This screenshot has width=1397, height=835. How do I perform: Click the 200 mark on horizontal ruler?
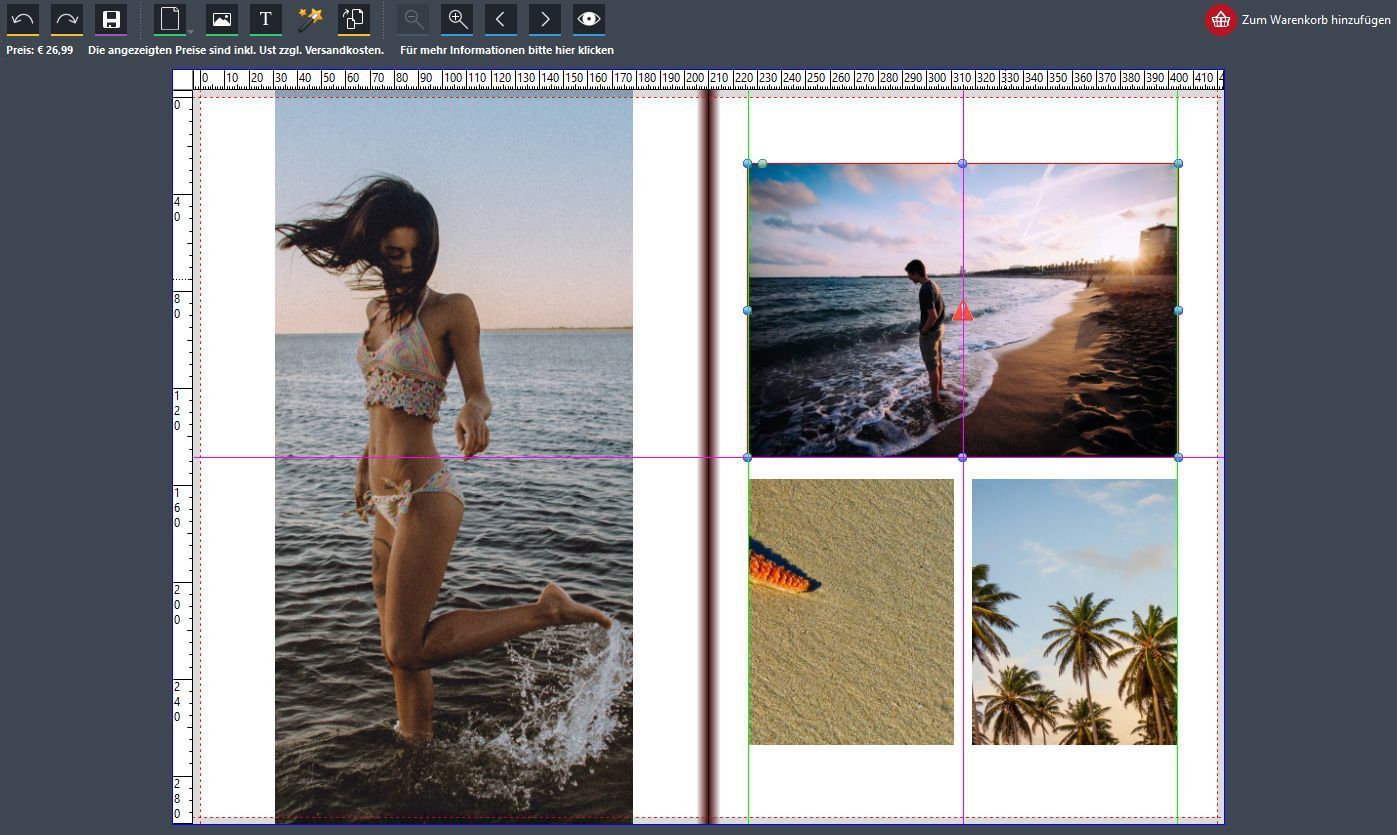pos(695,78)
